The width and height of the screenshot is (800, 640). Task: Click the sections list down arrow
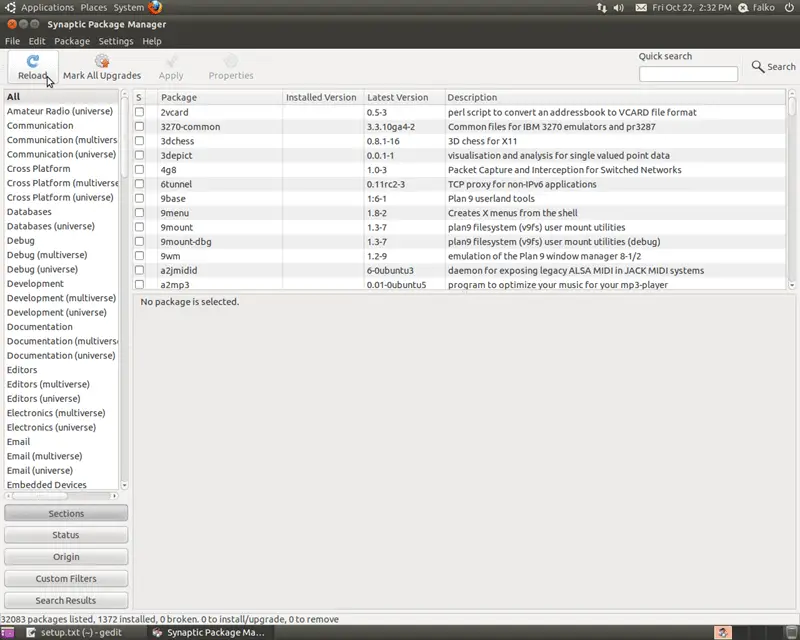tap(124, 485)
